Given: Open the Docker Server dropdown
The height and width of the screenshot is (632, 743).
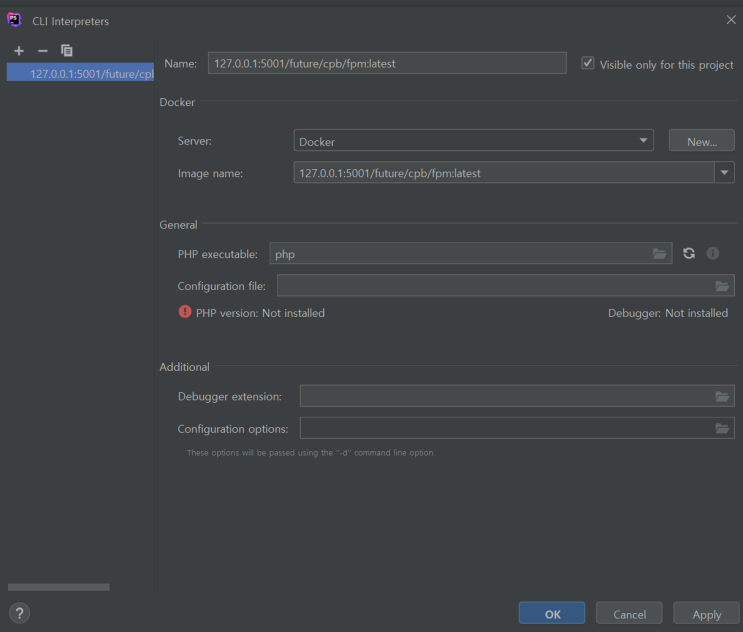Looking at the screenshot, I should [x=473, y=141].
